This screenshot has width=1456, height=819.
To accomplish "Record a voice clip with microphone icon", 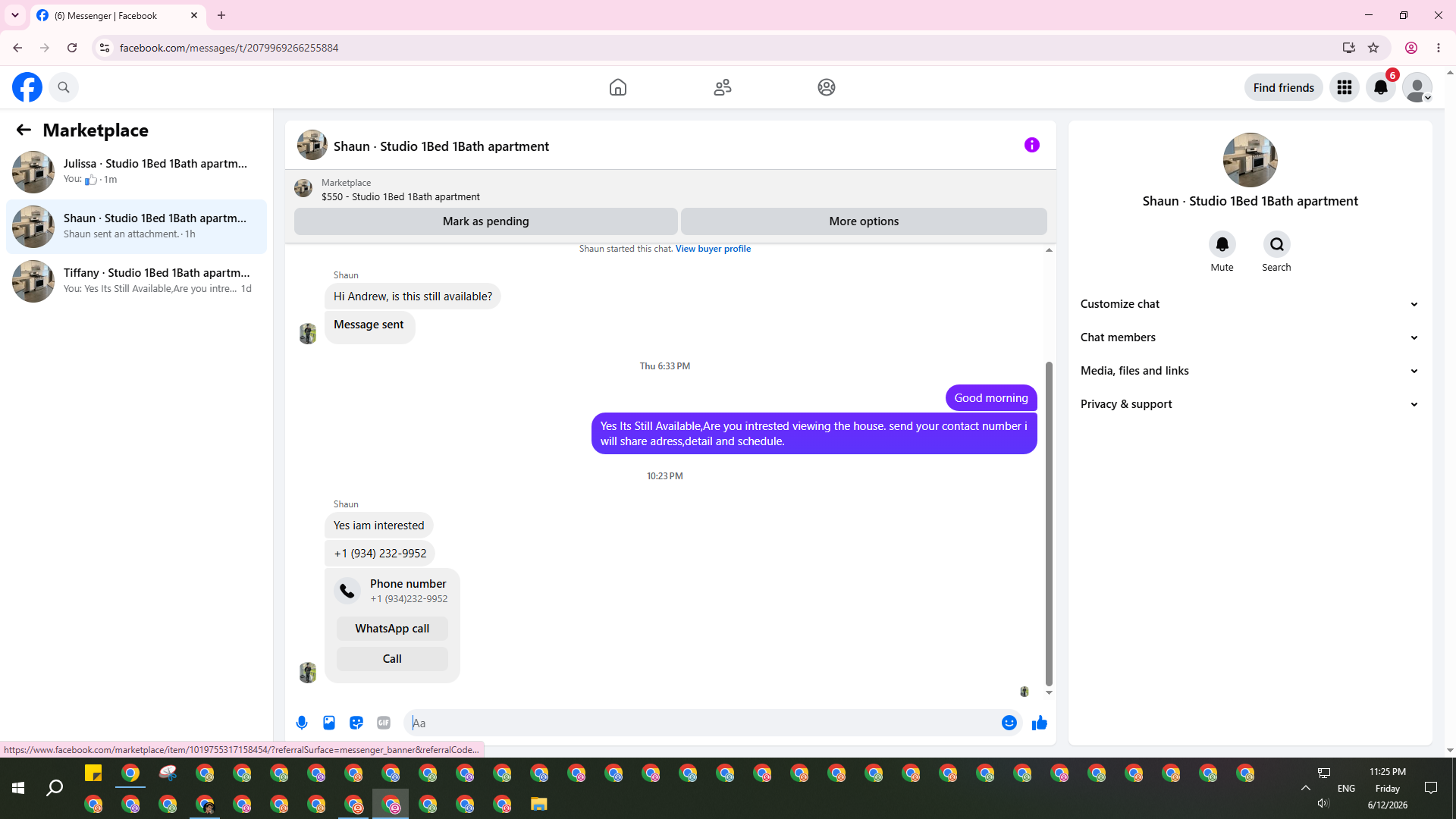I will pos(302,723).
